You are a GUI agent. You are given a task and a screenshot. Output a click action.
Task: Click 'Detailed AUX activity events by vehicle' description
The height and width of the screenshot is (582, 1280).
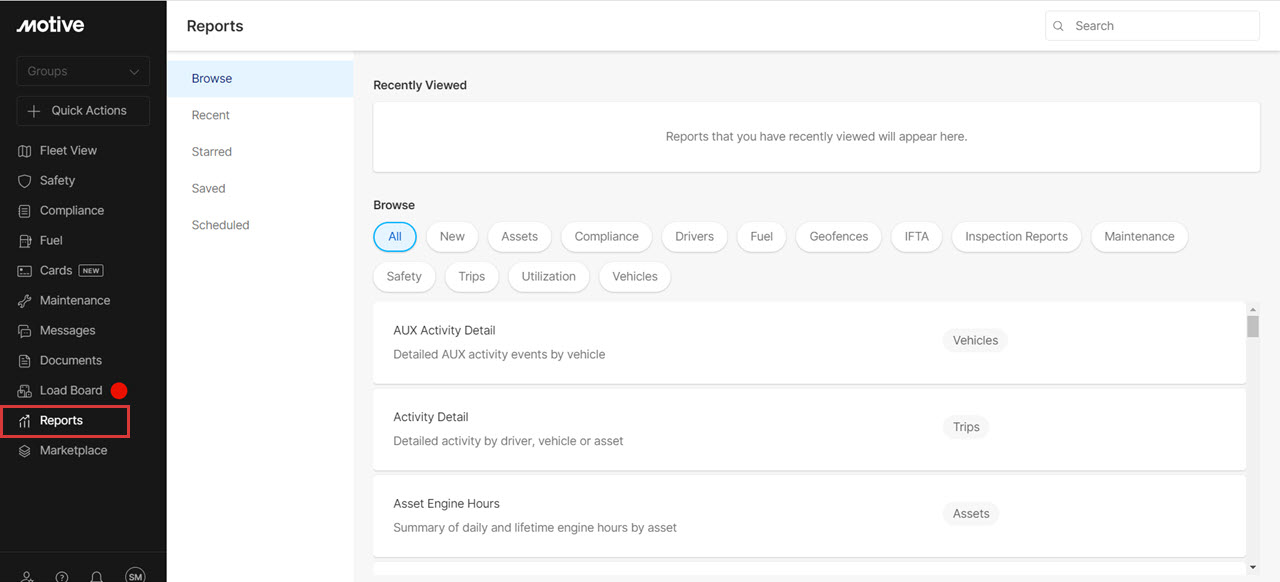(x=499, y=355)
